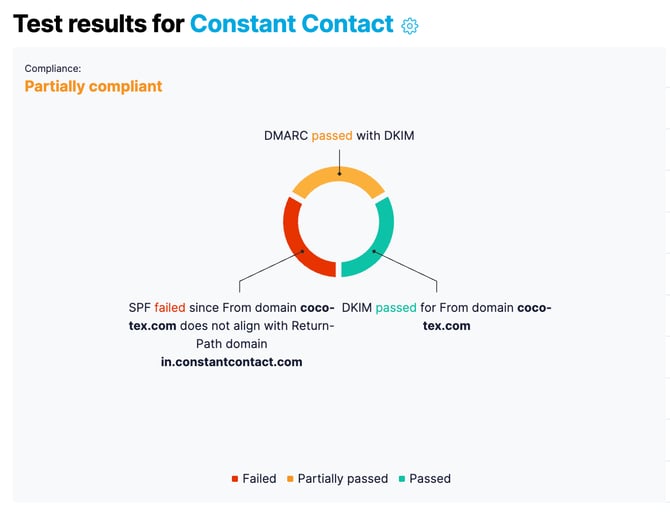Click the red Failed legend color square
Viewport: 670px width, 514px height.
click(235, 479)
